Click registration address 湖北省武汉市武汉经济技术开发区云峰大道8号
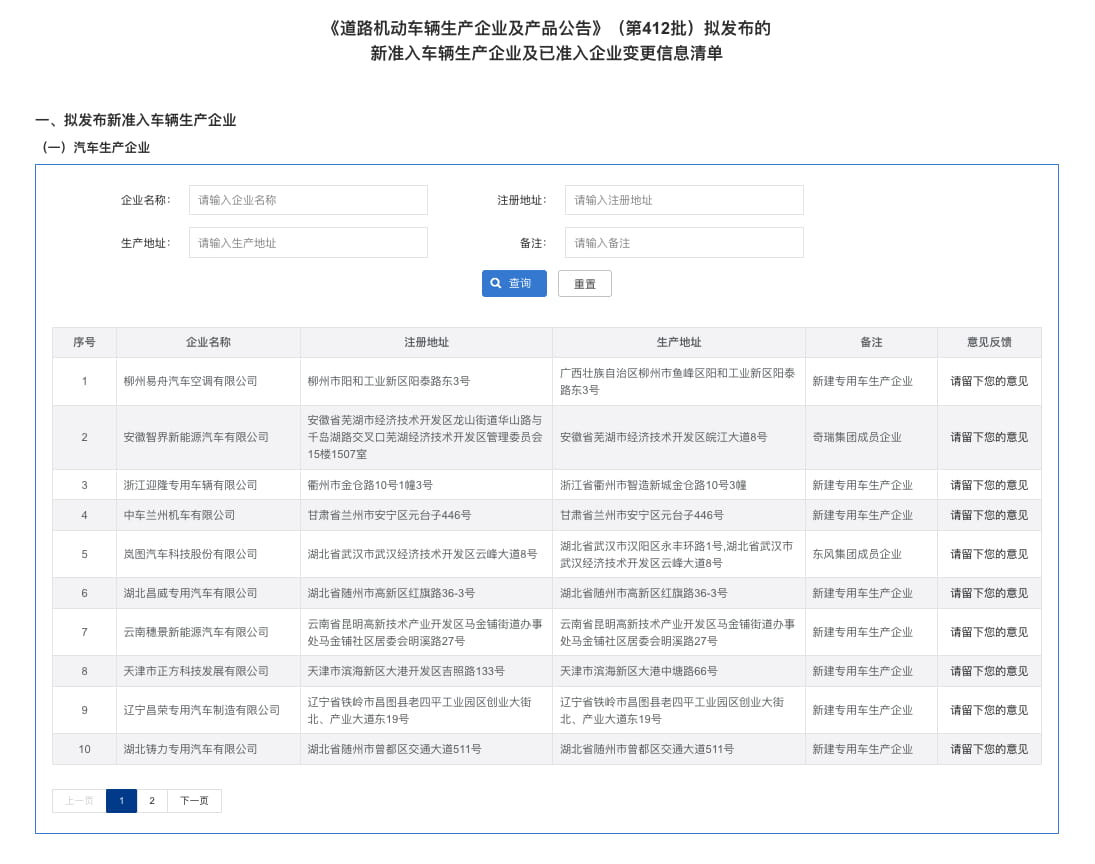Viewport: 1095px width, 864px height. (422, 555)
